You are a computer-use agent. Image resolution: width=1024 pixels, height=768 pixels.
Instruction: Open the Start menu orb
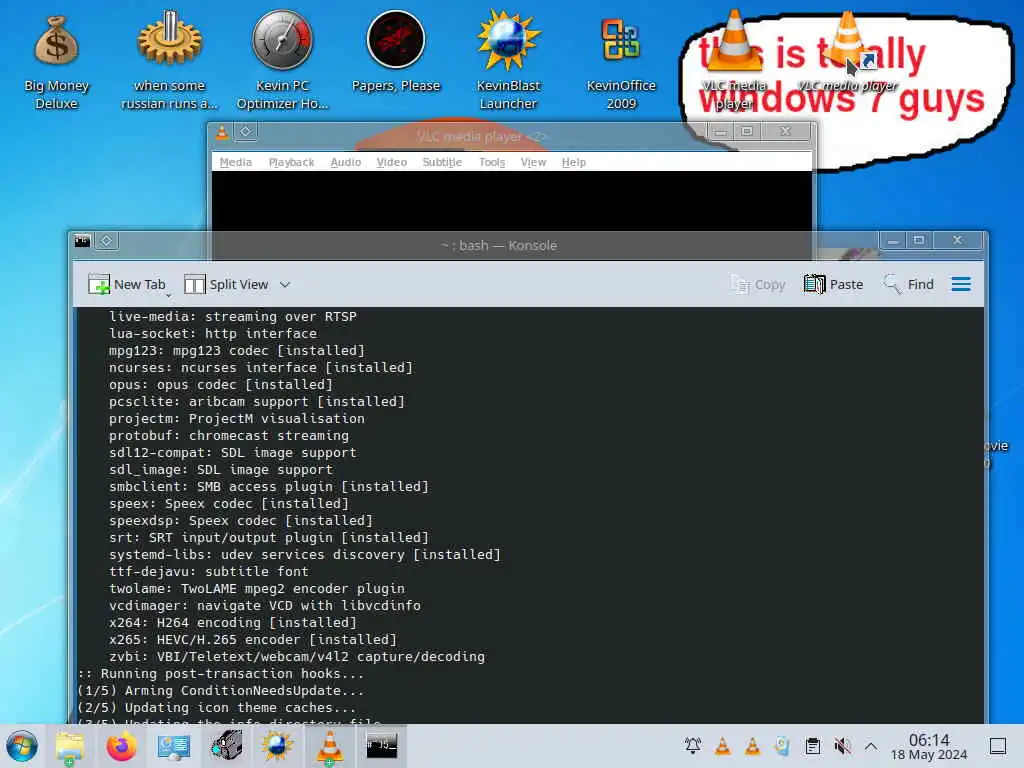tap(22, 746)
